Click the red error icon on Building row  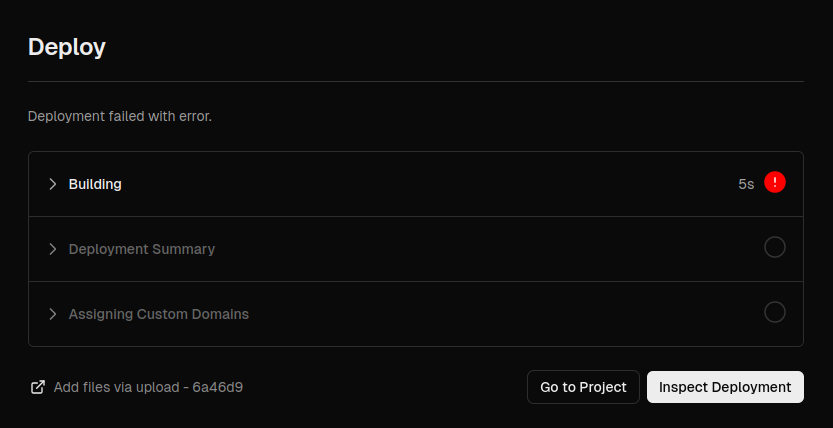pos(775,183)
